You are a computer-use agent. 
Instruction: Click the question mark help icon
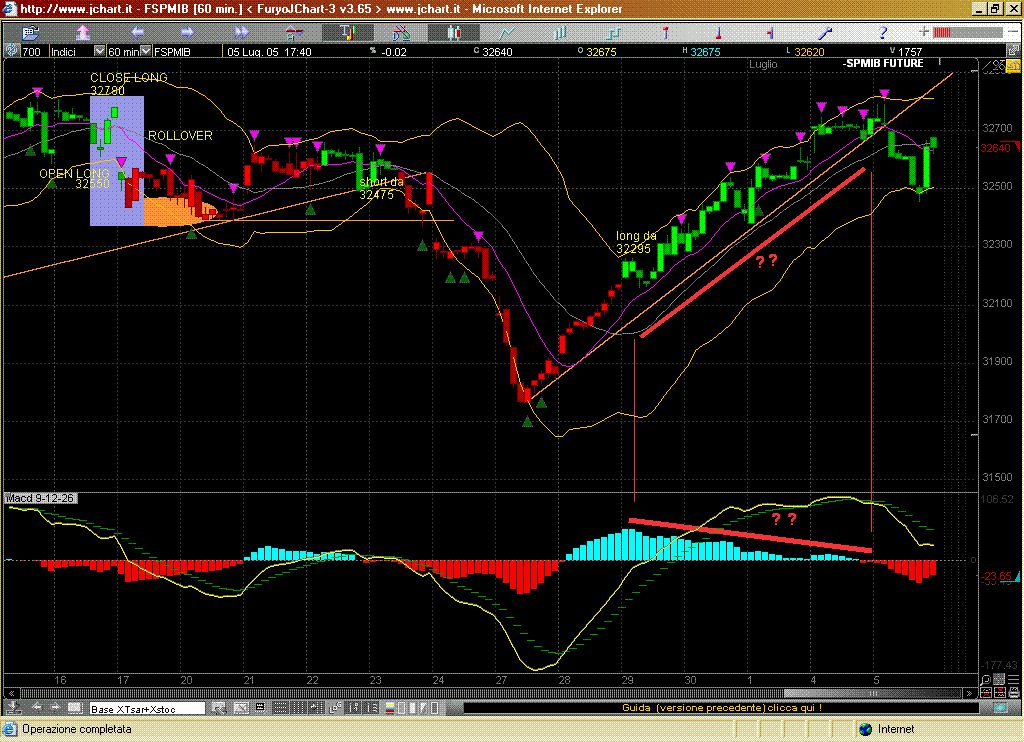883,32
